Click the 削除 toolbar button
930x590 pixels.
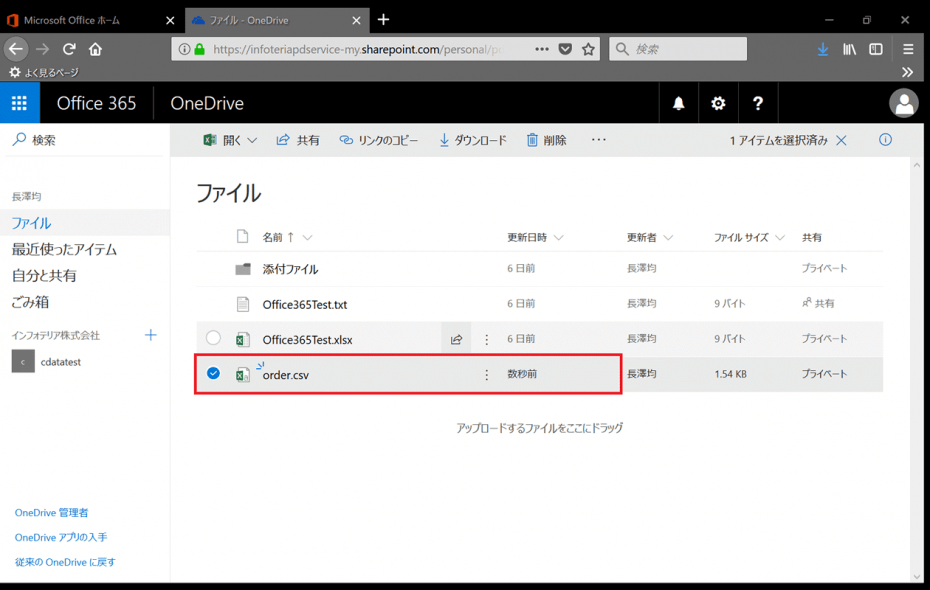click(x=546, y=141)
